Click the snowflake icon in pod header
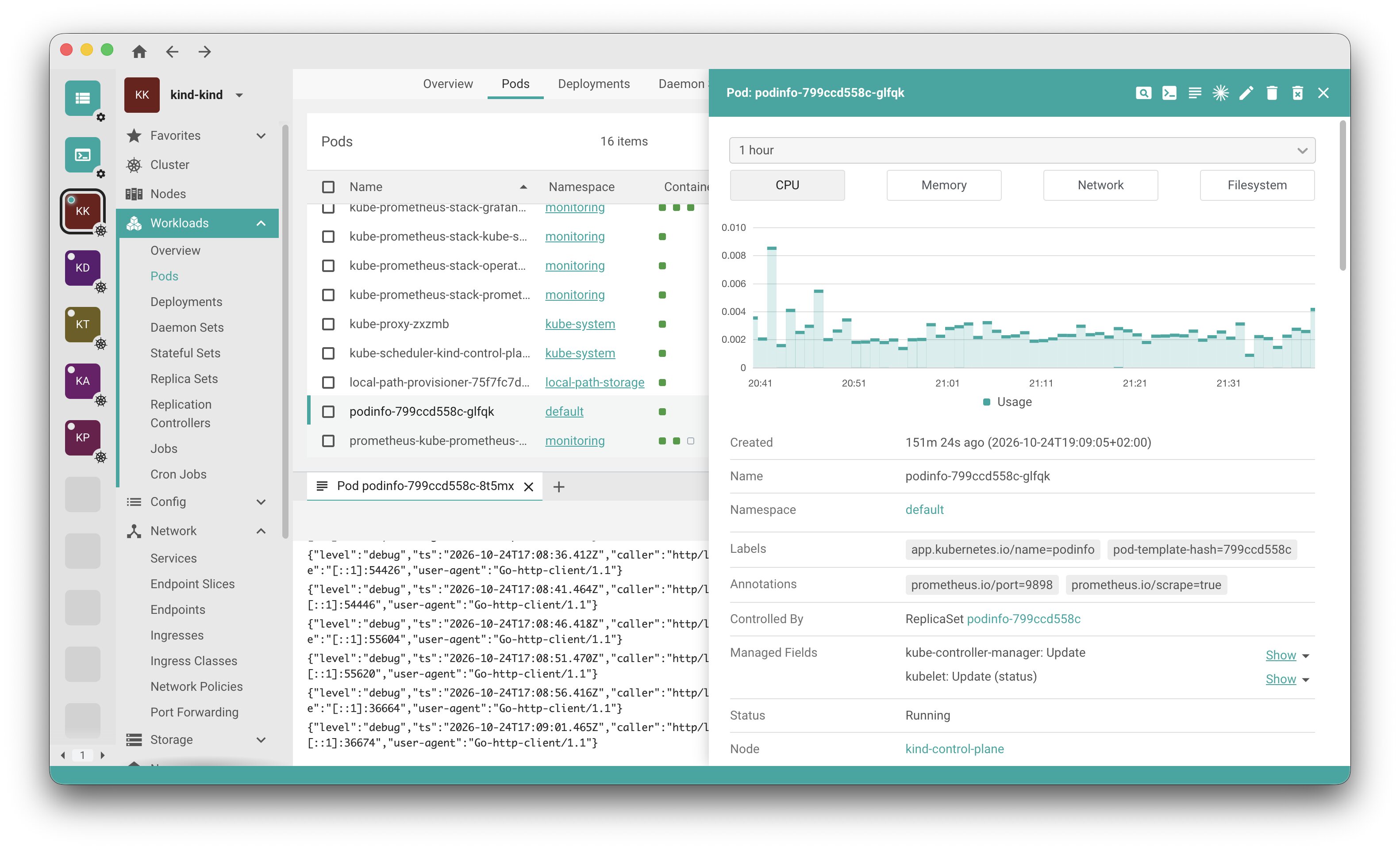This screenshot has height=850, width=1400. coord(1220,92)
